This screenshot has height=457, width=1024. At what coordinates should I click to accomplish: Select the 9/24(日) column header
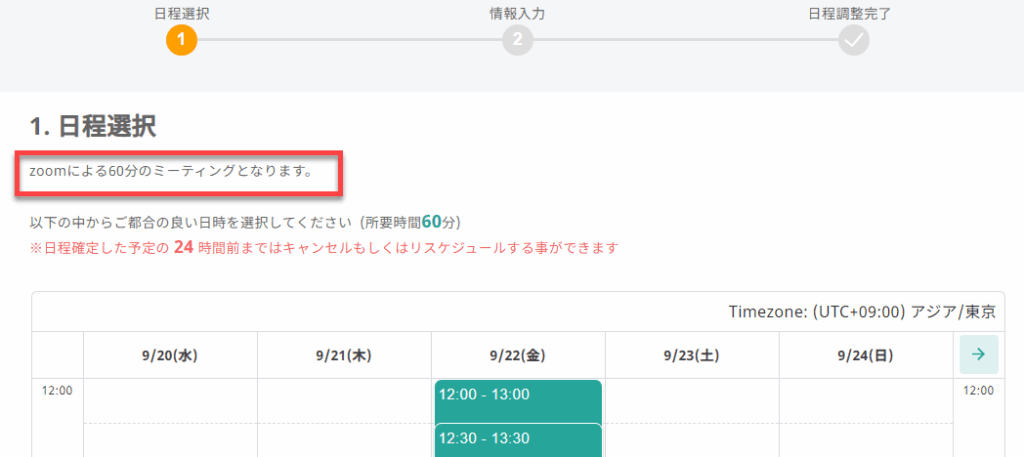tap(866, 355)
